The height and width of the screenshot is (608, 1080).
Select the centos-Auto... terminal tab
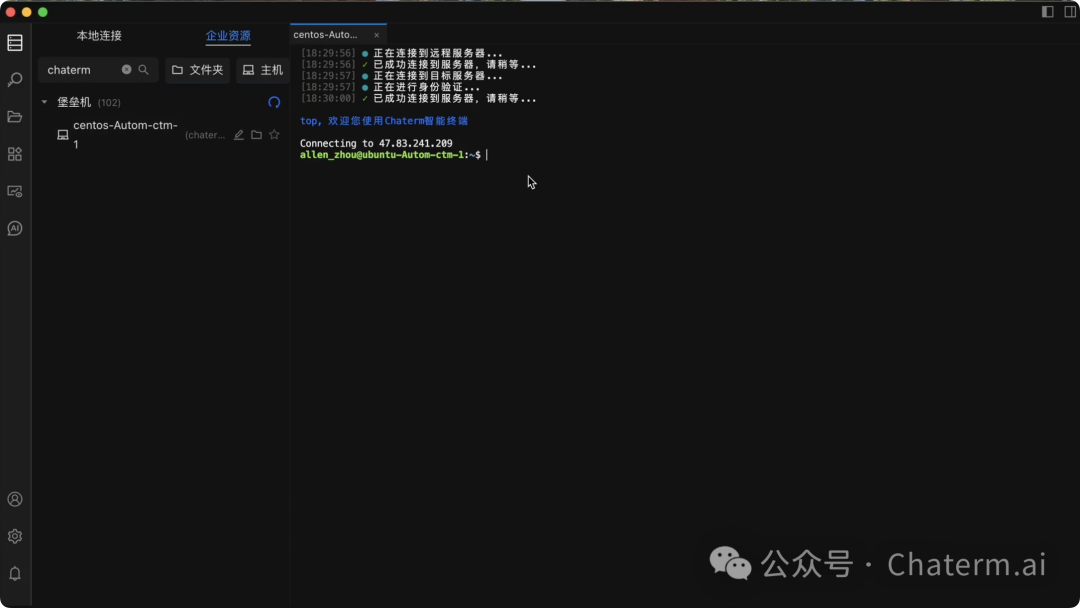327,34
